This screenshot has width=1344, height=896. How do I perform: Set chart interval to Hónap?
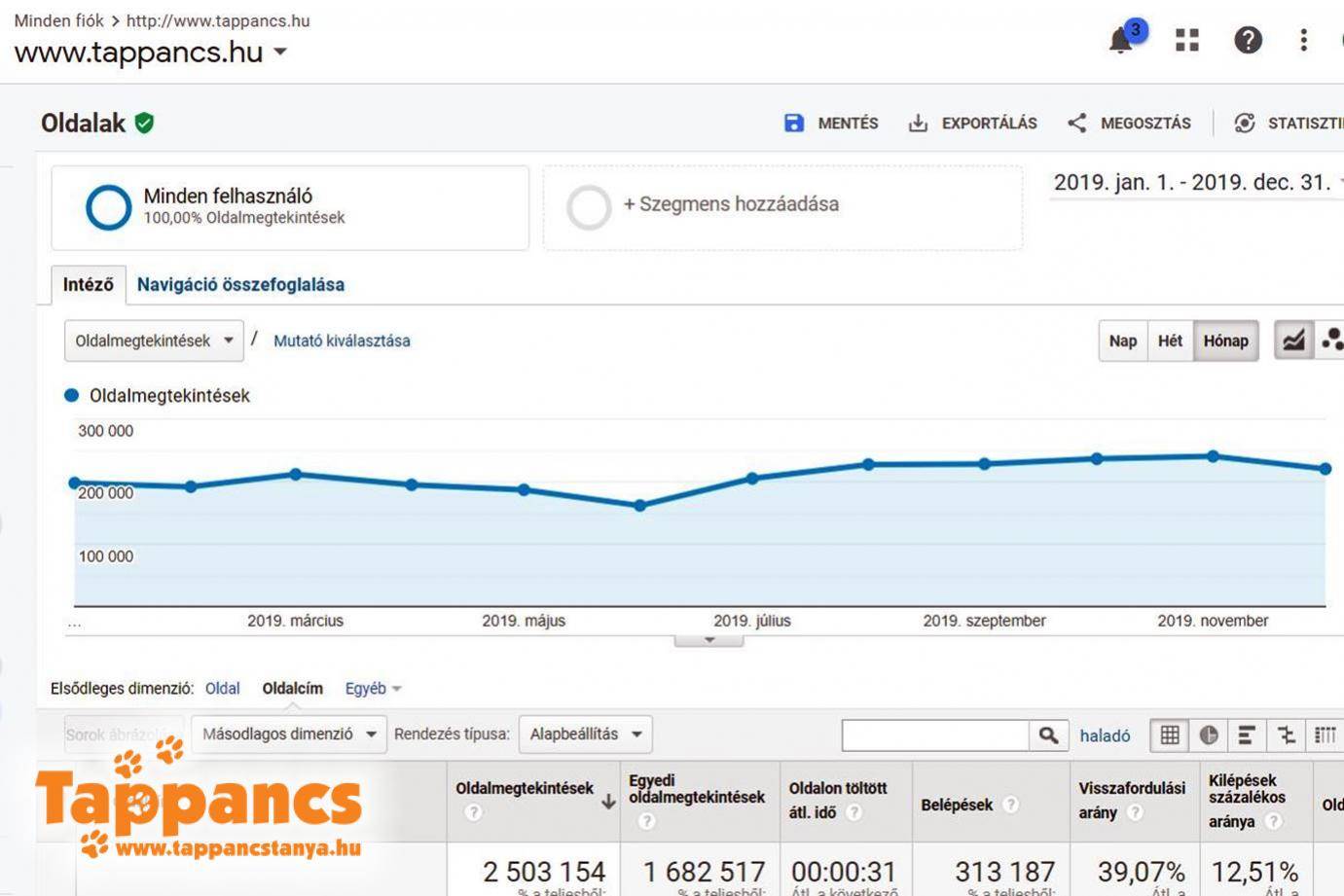click(x=1225, y=340)
